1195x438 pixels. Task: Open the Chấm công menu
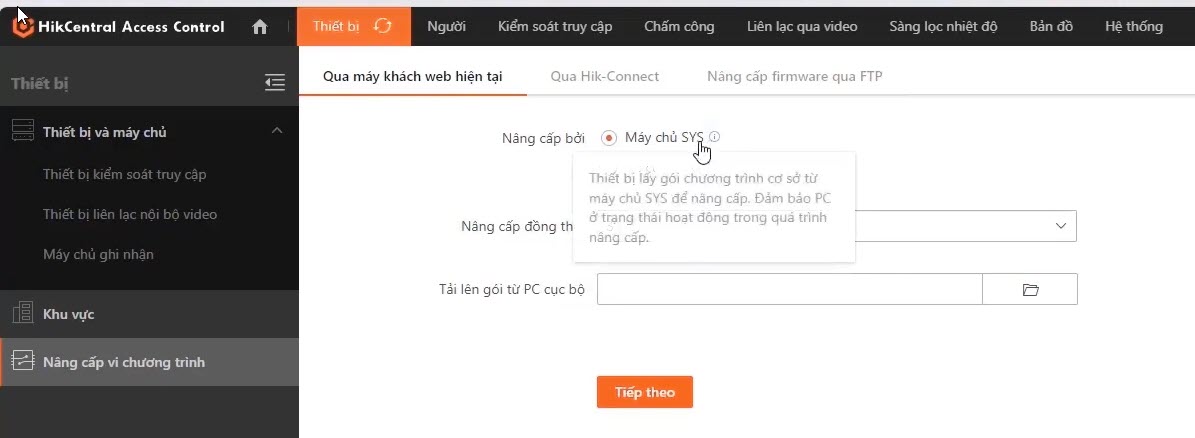[679, 27]
